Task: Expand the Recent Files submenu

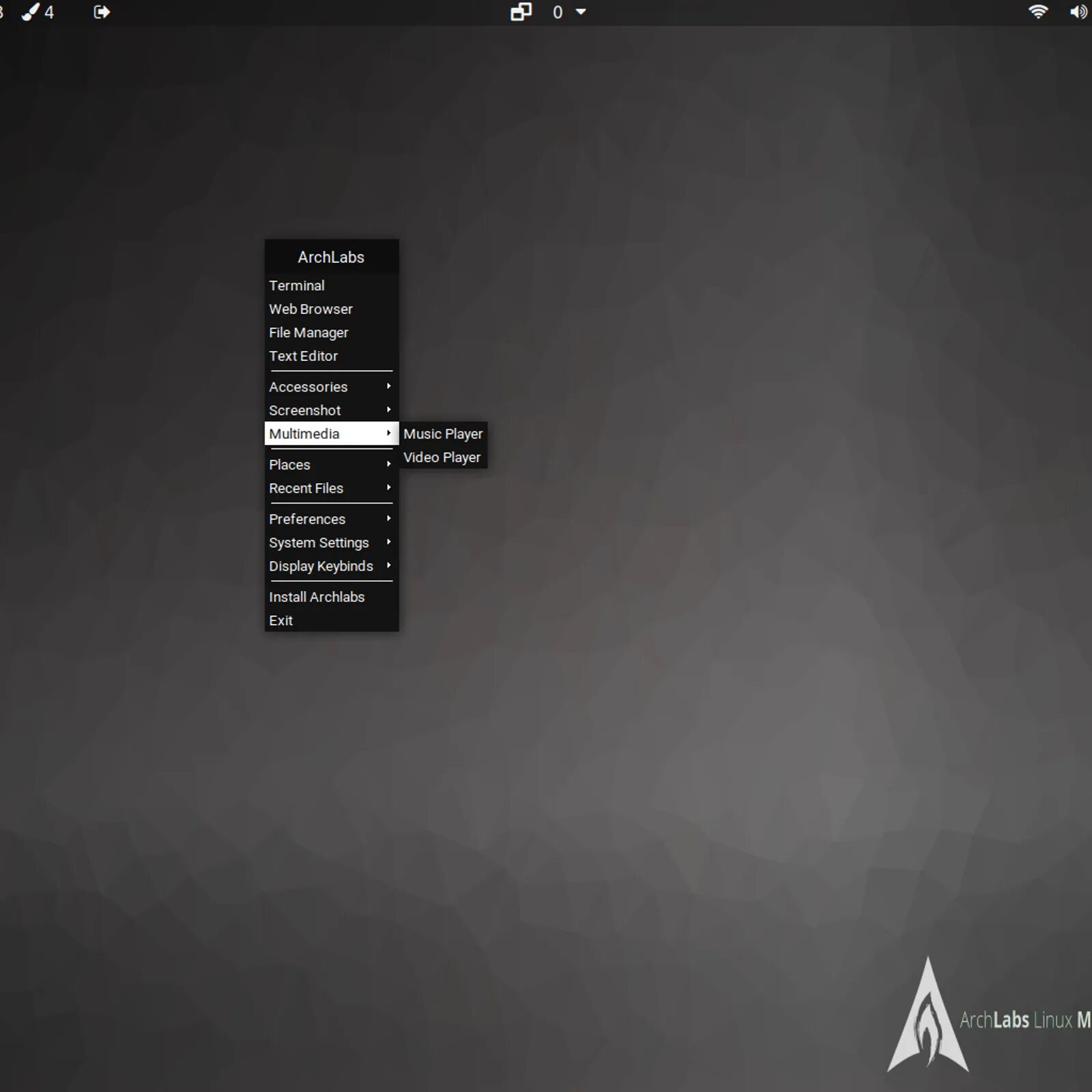Action: [332, 489]
